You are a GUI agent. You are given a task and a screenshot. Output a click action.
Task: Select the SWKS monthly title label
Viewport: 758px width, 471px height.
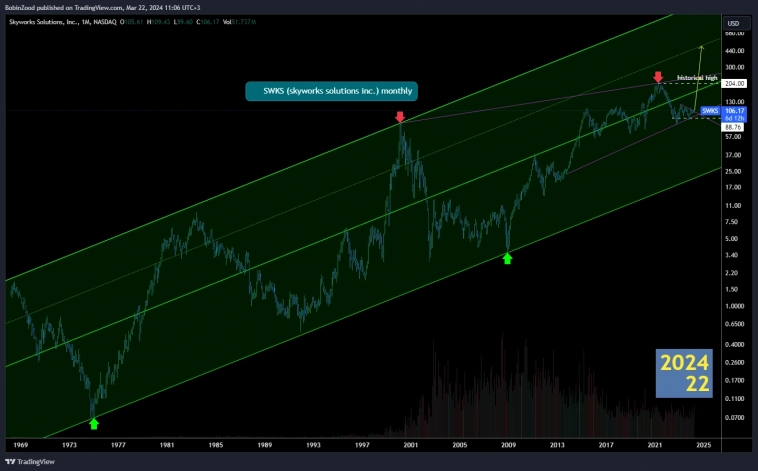point(332,91)
